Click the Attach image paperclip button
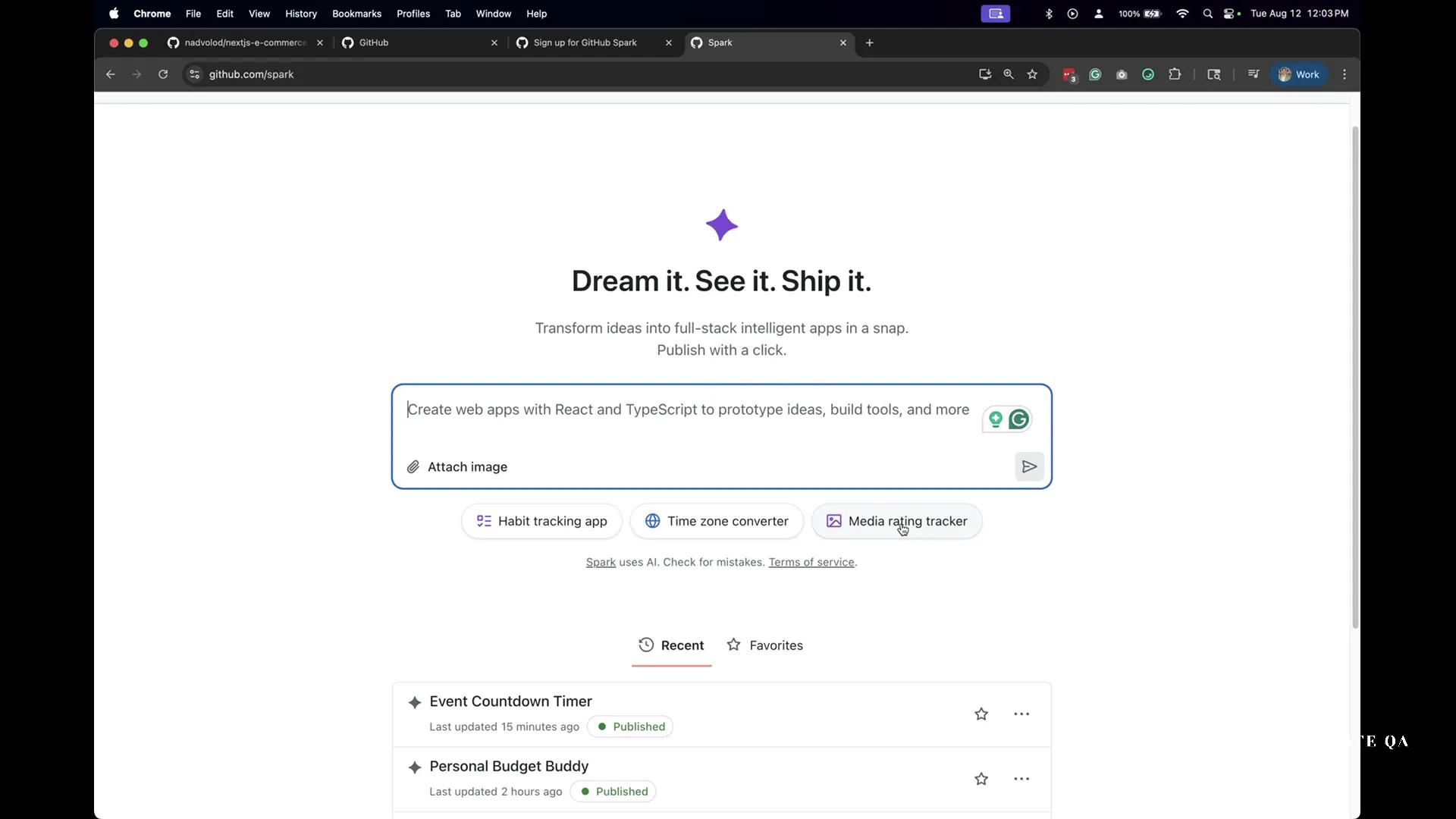 (457, 467)
